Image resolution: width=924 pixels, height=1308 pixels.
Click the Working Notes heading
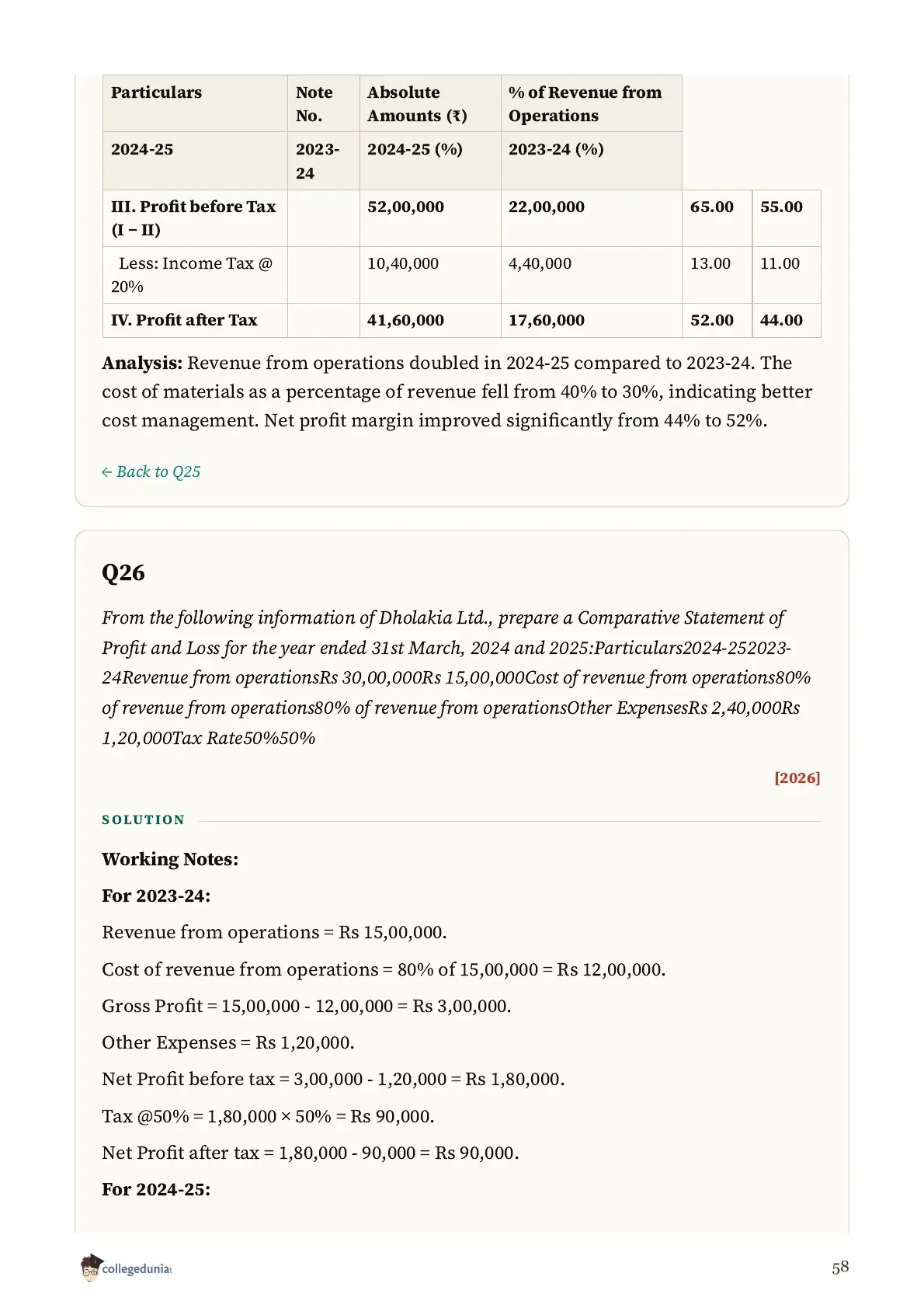coord(170,859)
